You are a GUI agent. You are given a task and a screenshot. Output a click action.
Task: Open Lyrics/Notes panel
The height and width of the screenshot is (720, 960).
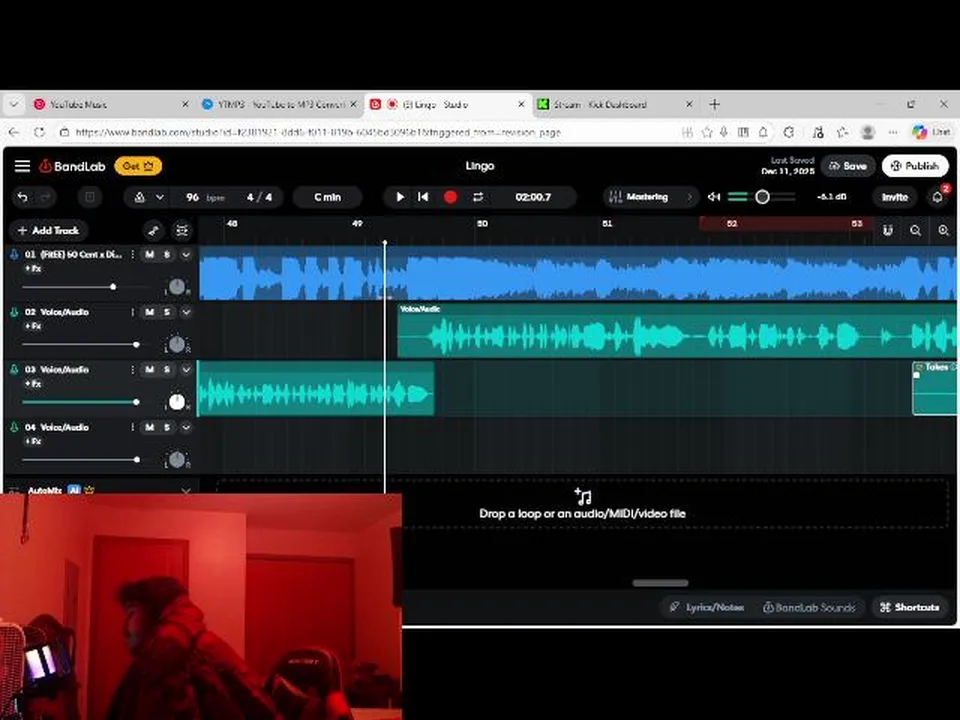point(707,607)
